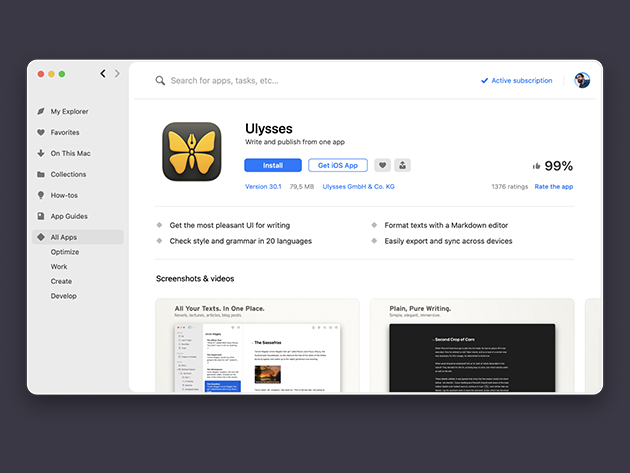The width and height of the screenshot is (630, 473).
Task: Open the user profile avatar
Action: 582,80
